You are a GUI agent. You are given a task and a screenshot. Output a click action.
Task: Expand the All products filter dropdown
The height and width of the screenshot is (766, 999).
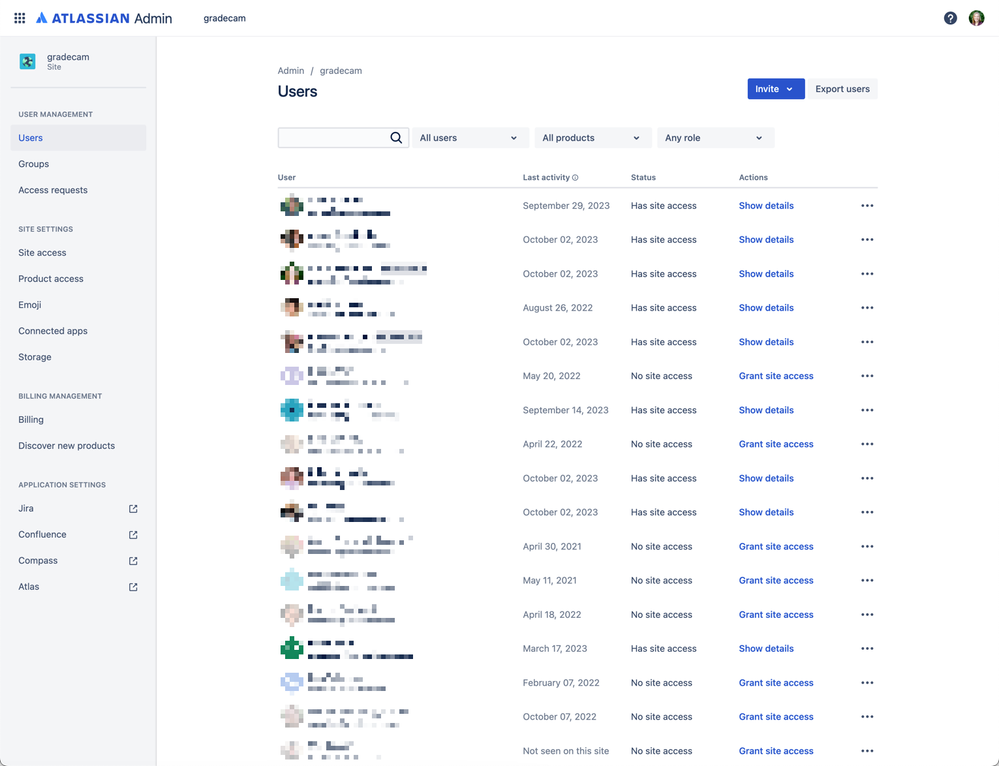tap(593, 138)
